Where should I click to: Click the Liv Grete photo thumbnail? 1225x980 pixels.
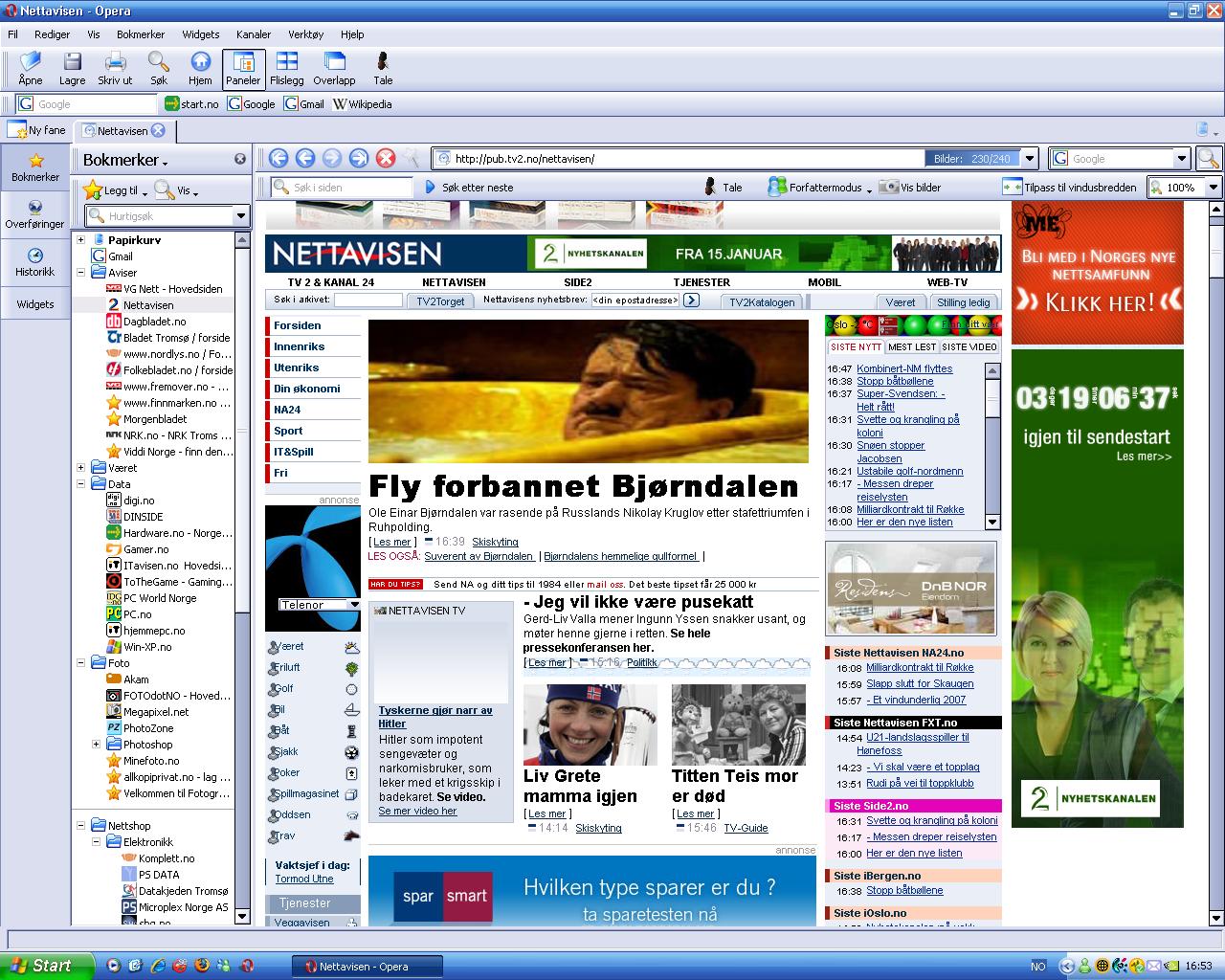pos(590,724)
